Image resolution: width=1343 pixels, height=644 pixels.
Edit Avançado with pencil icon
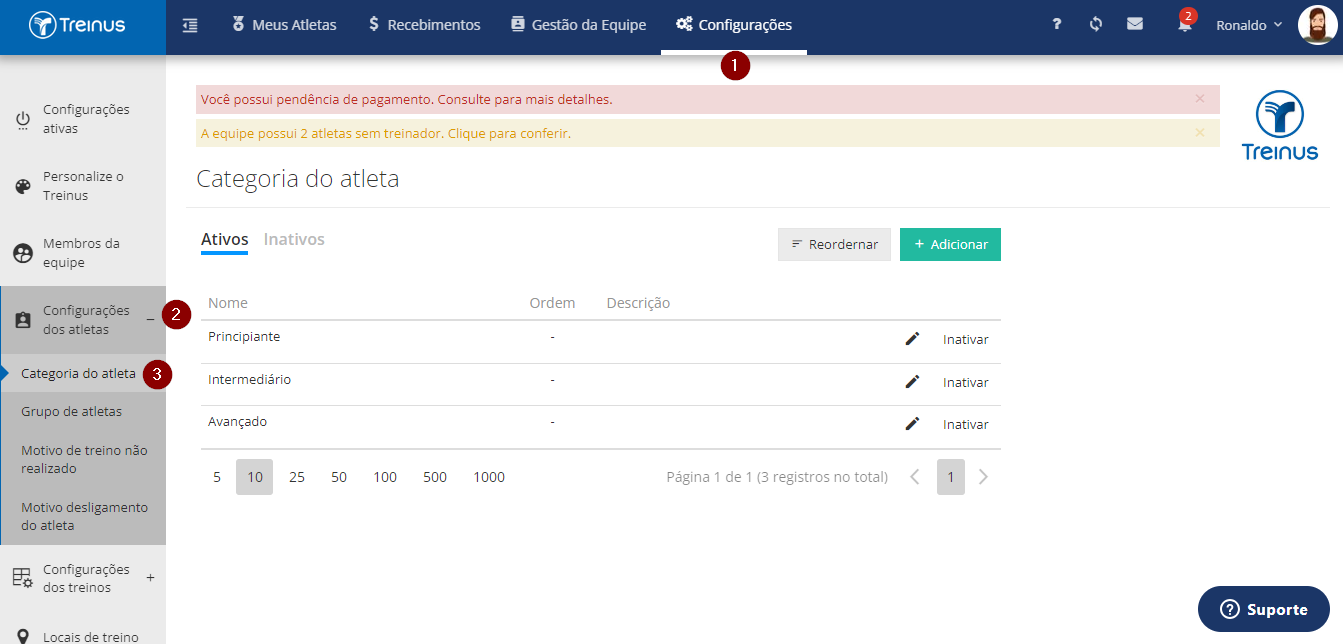(912, 424)
